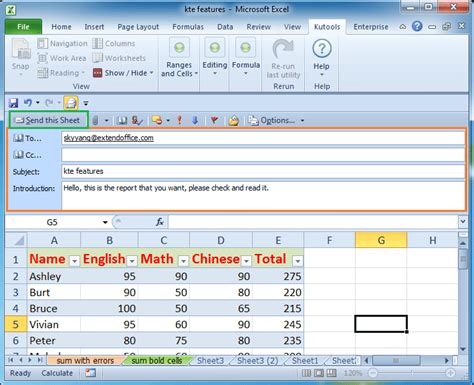Screen dimensions: 474x385
Task: Open the Editing tools dropdown
Action: pos(215,57)
